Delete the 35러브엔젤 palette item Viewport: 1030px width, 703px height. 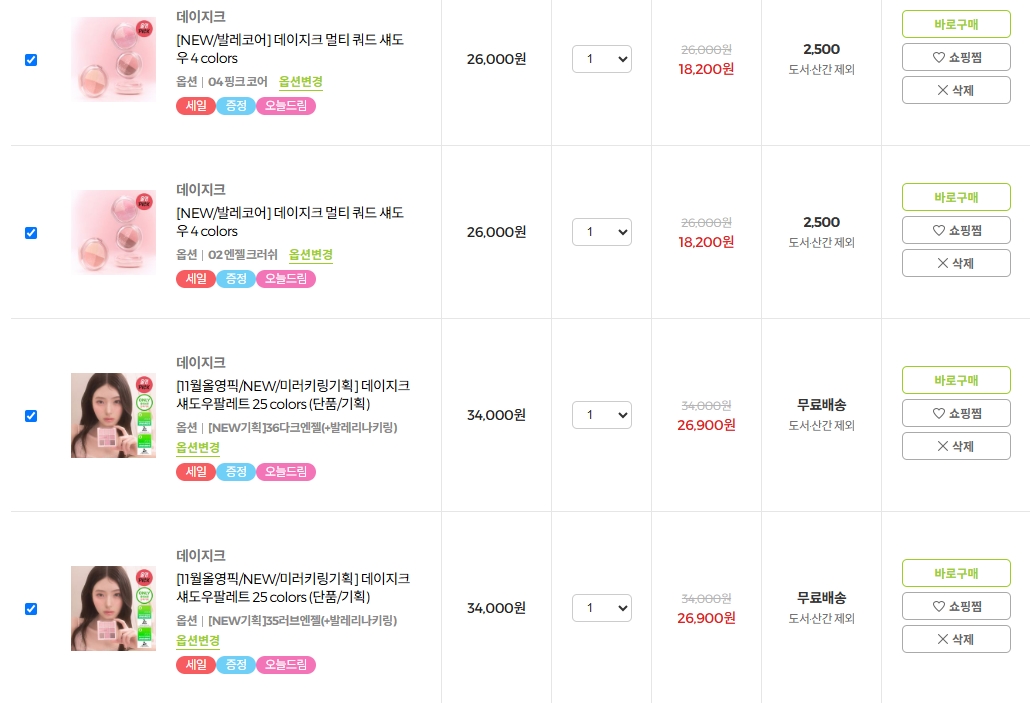pyautogui.click(x=956, y=639)
